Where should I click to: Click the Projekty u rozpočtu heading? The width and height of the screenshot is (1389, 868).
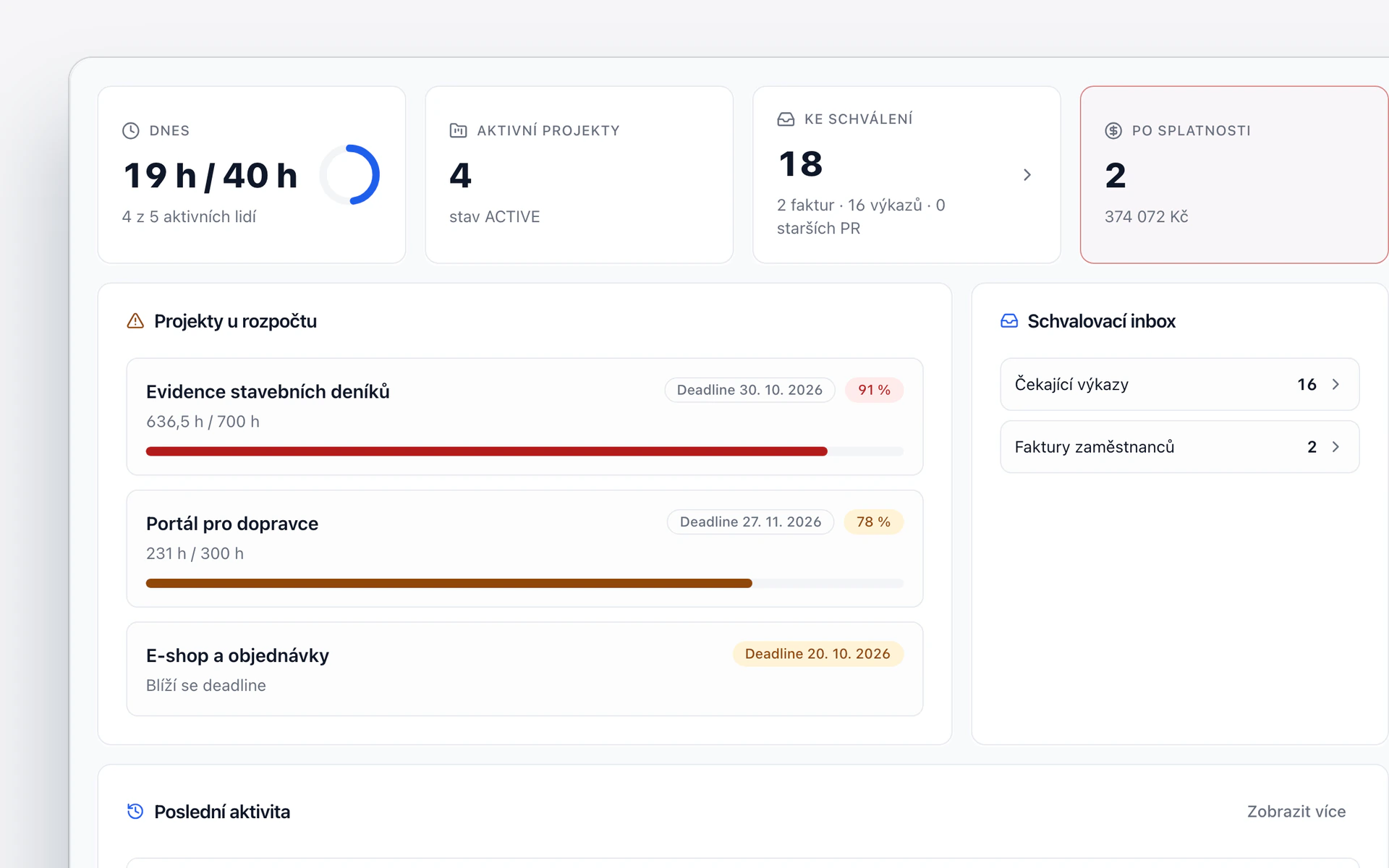coord(235,320)
